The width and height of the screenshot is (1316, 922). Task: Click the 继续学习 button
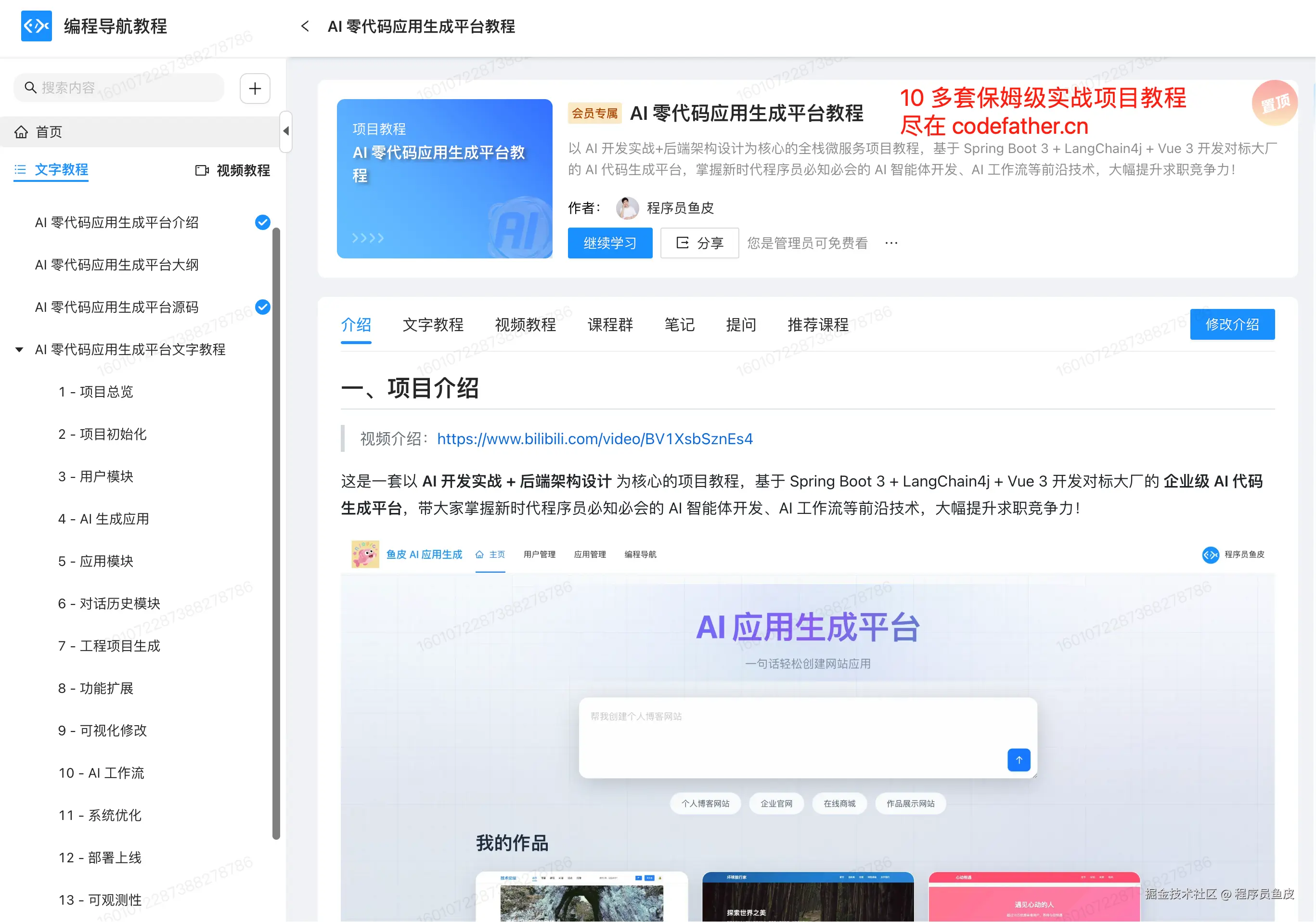click(x=609, y=243)
